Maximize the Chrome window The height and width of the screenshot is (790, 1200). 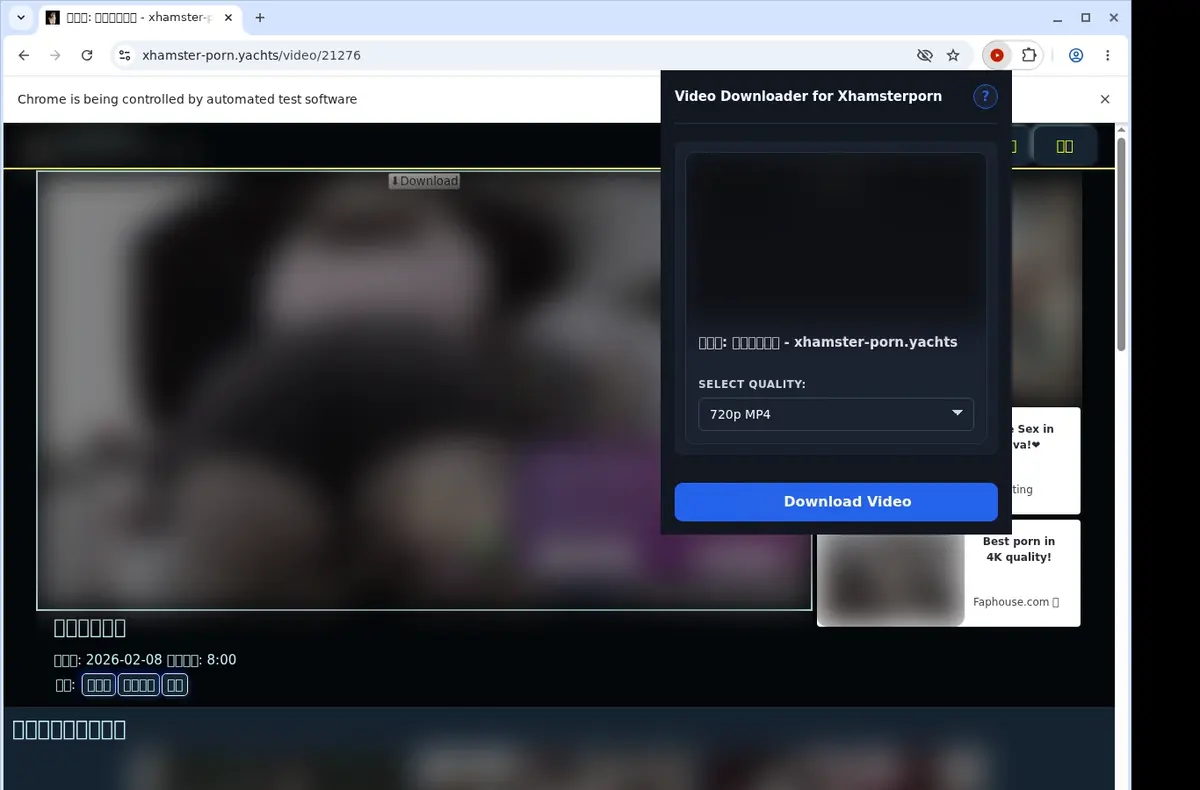tap(1086, 17)
